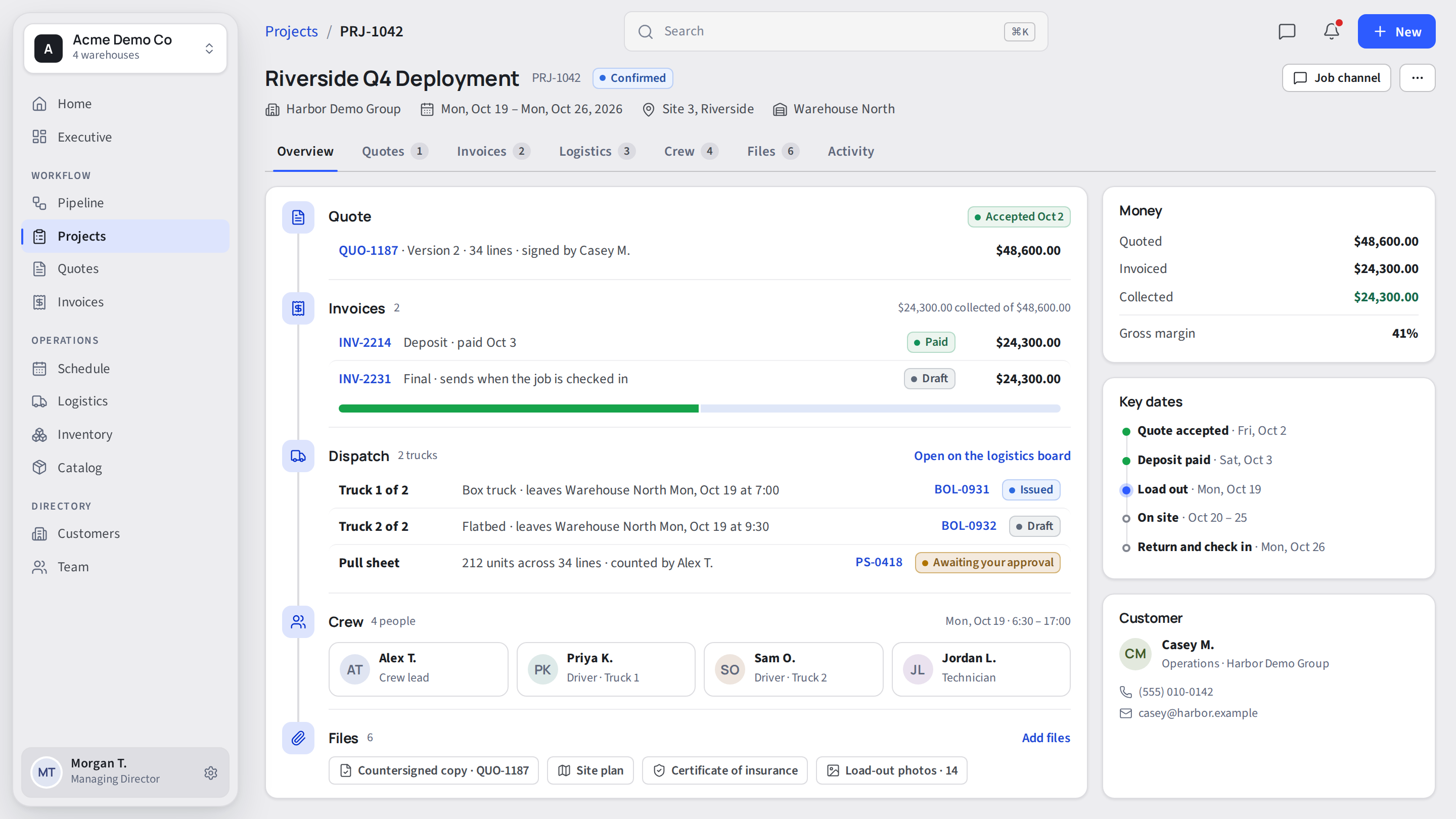1456x819 pixels.
Task: Open the Job channel button
Action: tap(1336, 77)
